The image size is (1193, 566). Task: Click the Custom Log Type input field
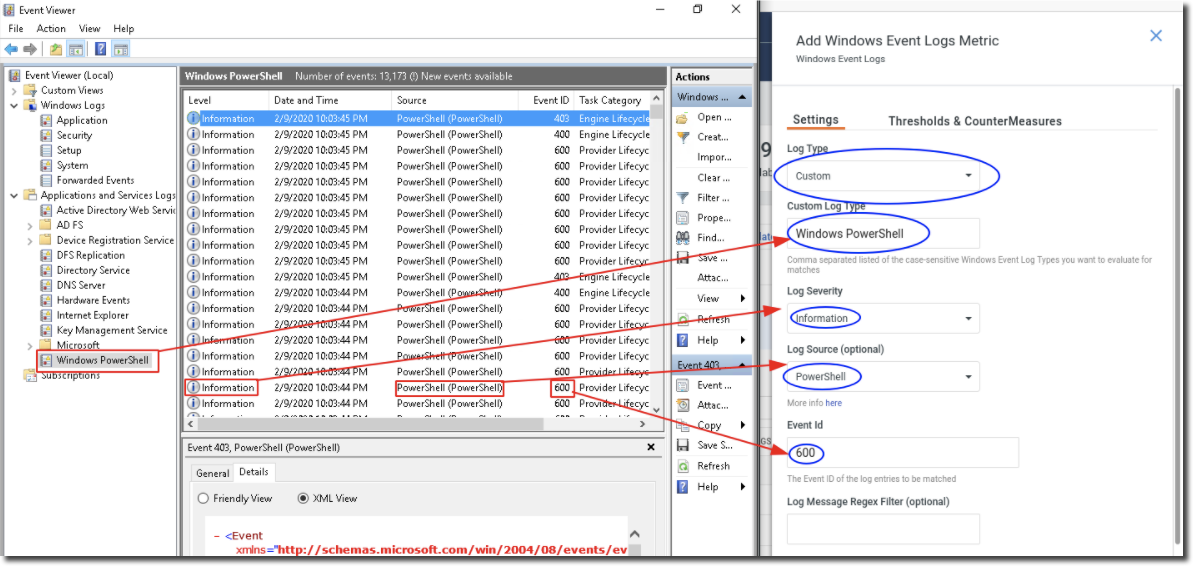click(883, 234)
